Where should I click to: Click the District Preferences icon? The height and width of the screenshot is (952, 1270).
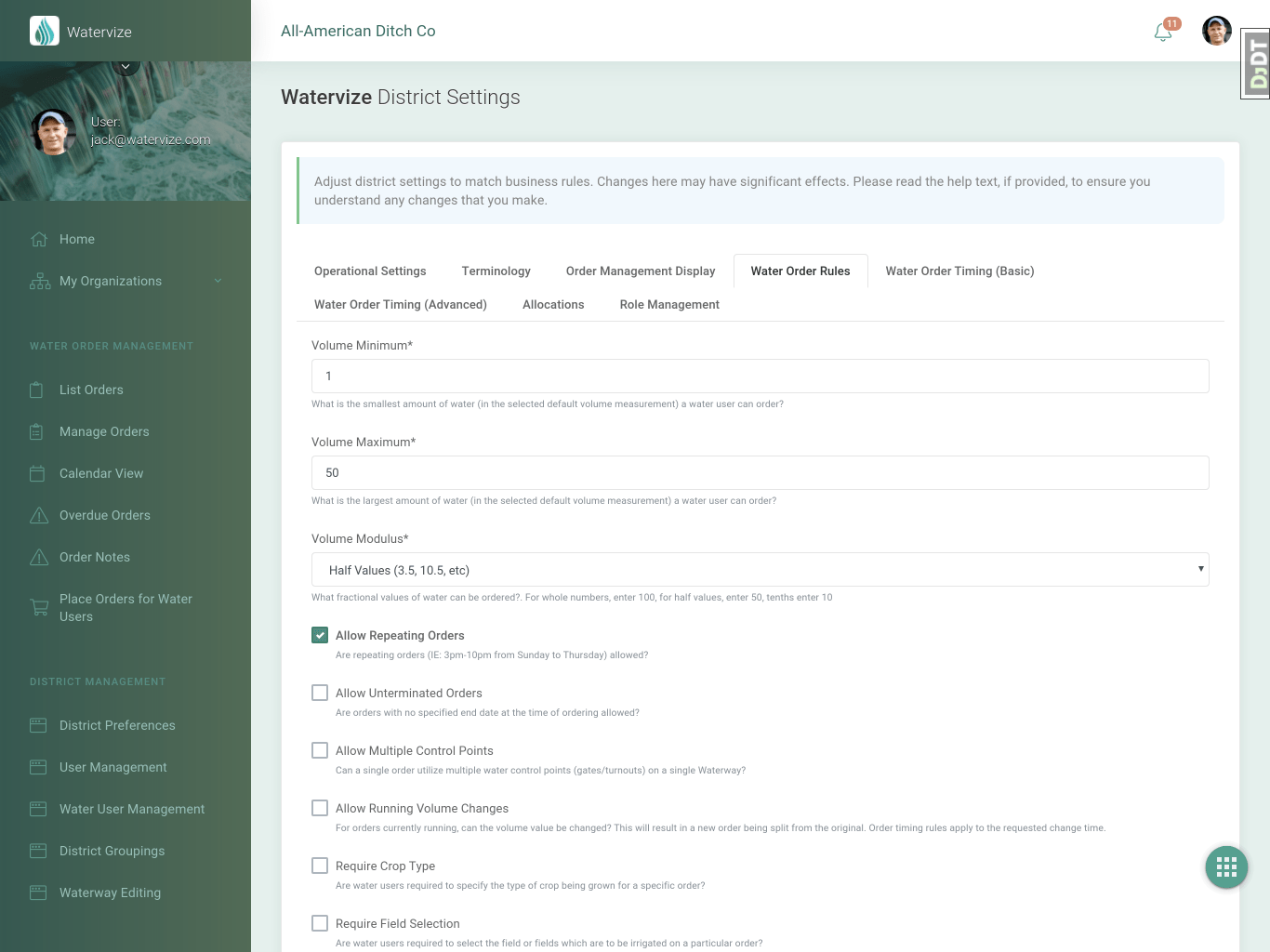[x=38, y=725]
